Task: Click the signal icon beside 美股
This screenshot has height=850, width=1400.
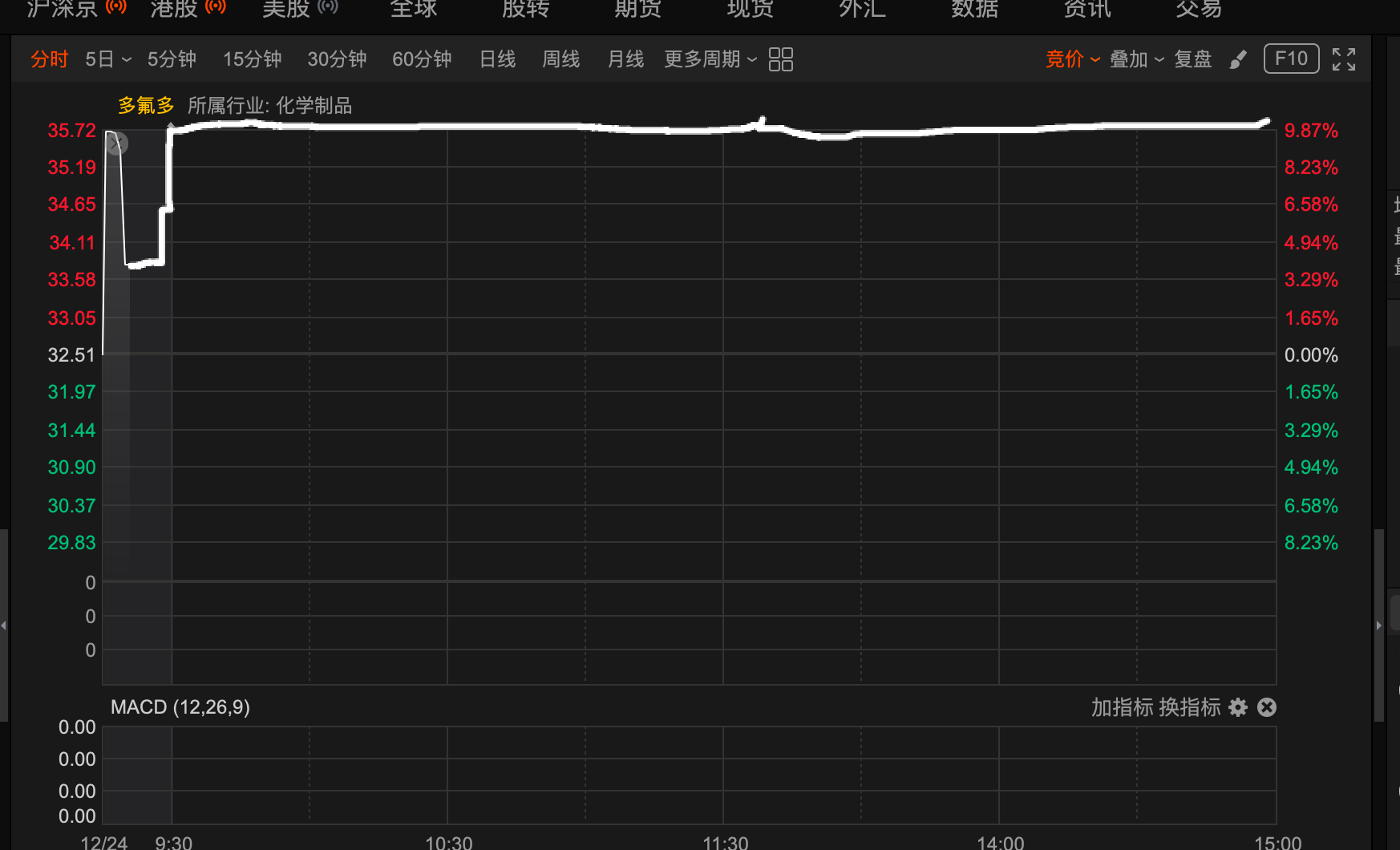Action: click(328, 7)
